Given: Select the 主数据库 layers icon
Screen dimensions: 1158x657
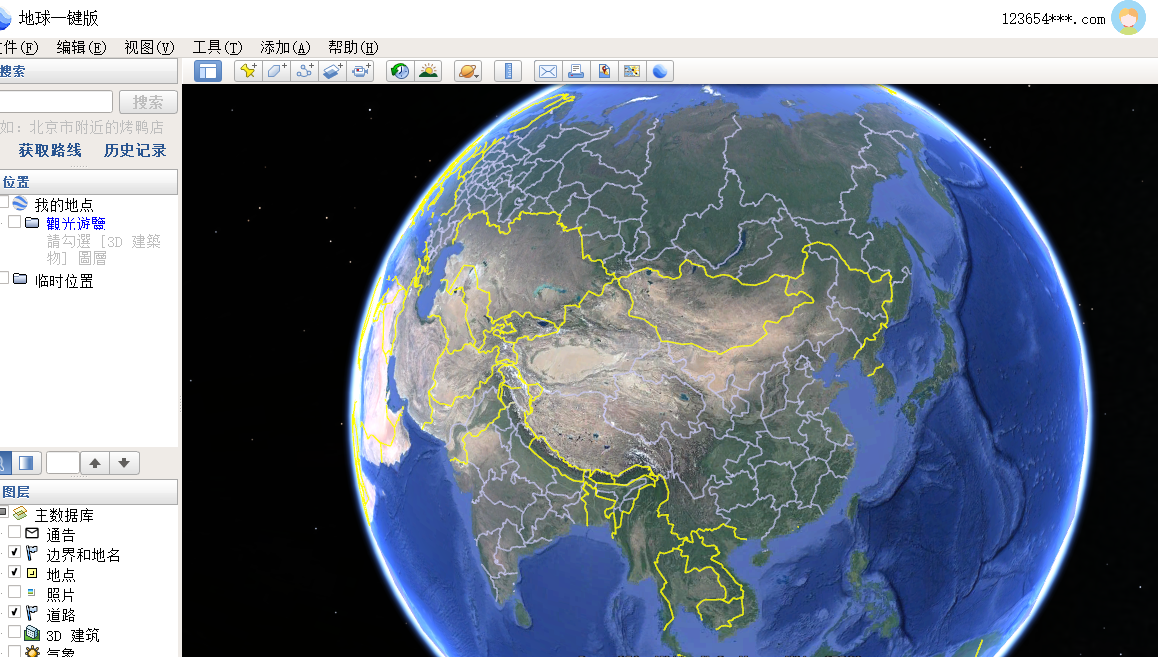Looking at the screenshot, I should coord(20,513).
